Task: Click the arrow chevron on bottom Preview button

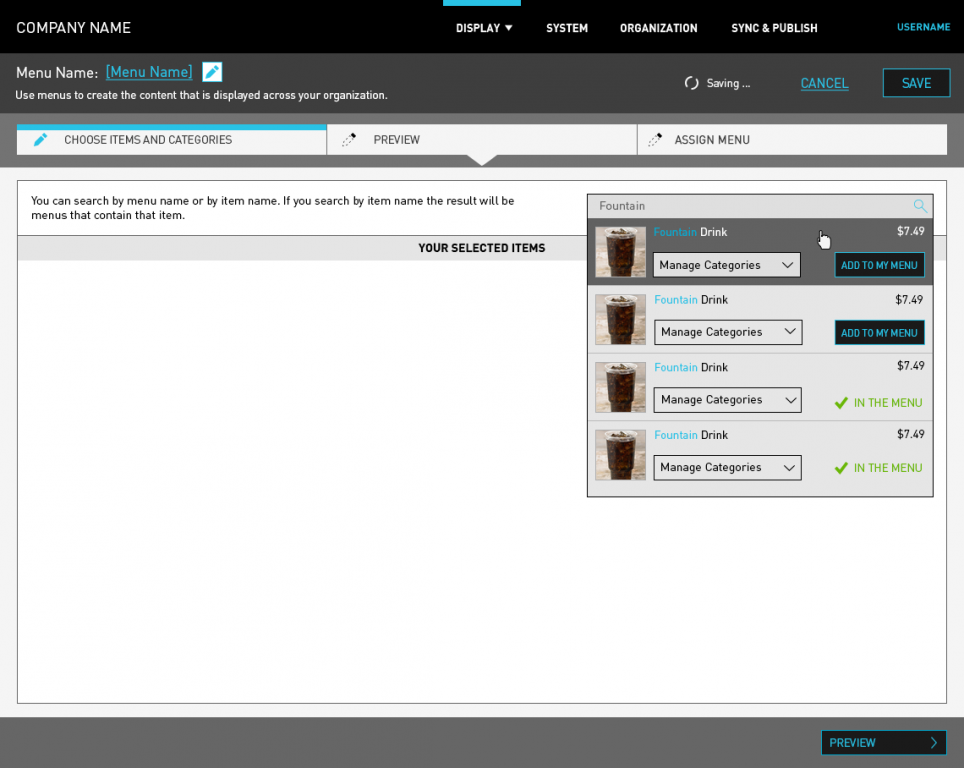Action: 933,743
